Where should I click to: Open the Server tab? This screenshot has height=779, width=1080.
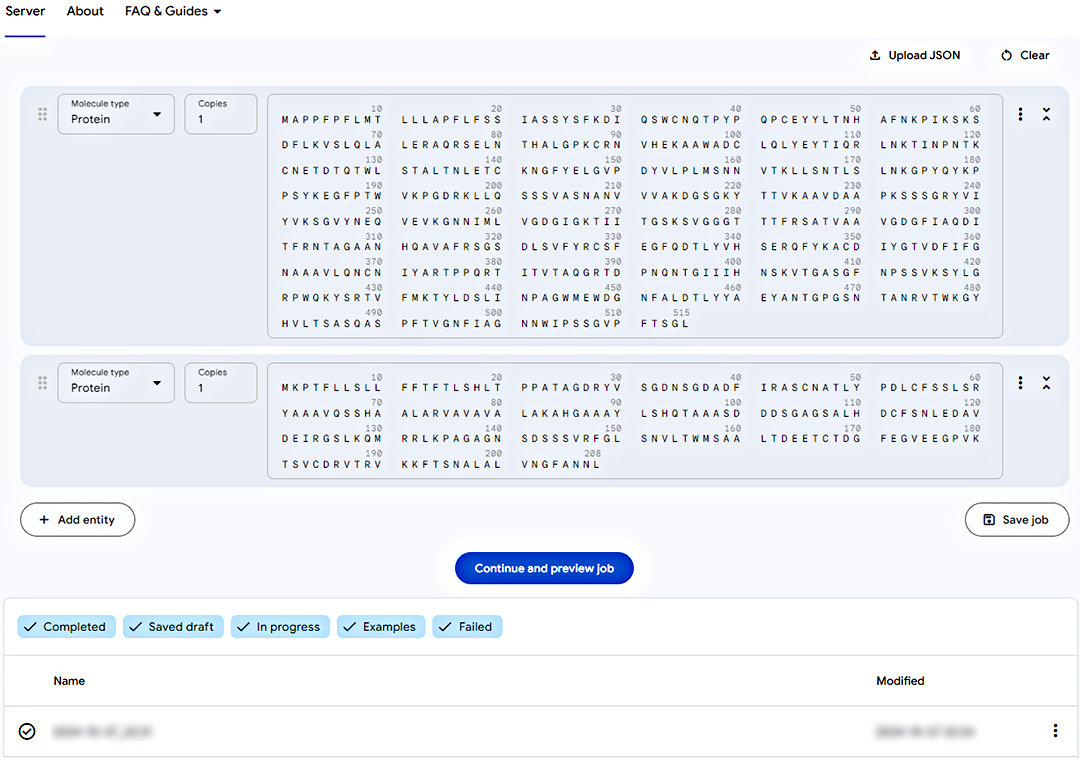(25, 12)
